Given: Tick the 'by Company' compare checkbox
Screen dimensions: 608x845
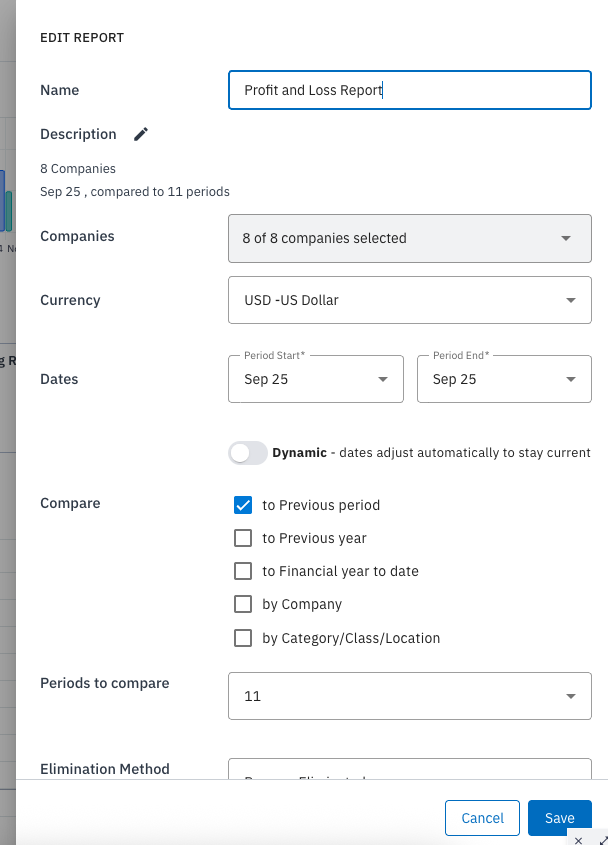Looking at the screenshot, I should click(242, 604).
